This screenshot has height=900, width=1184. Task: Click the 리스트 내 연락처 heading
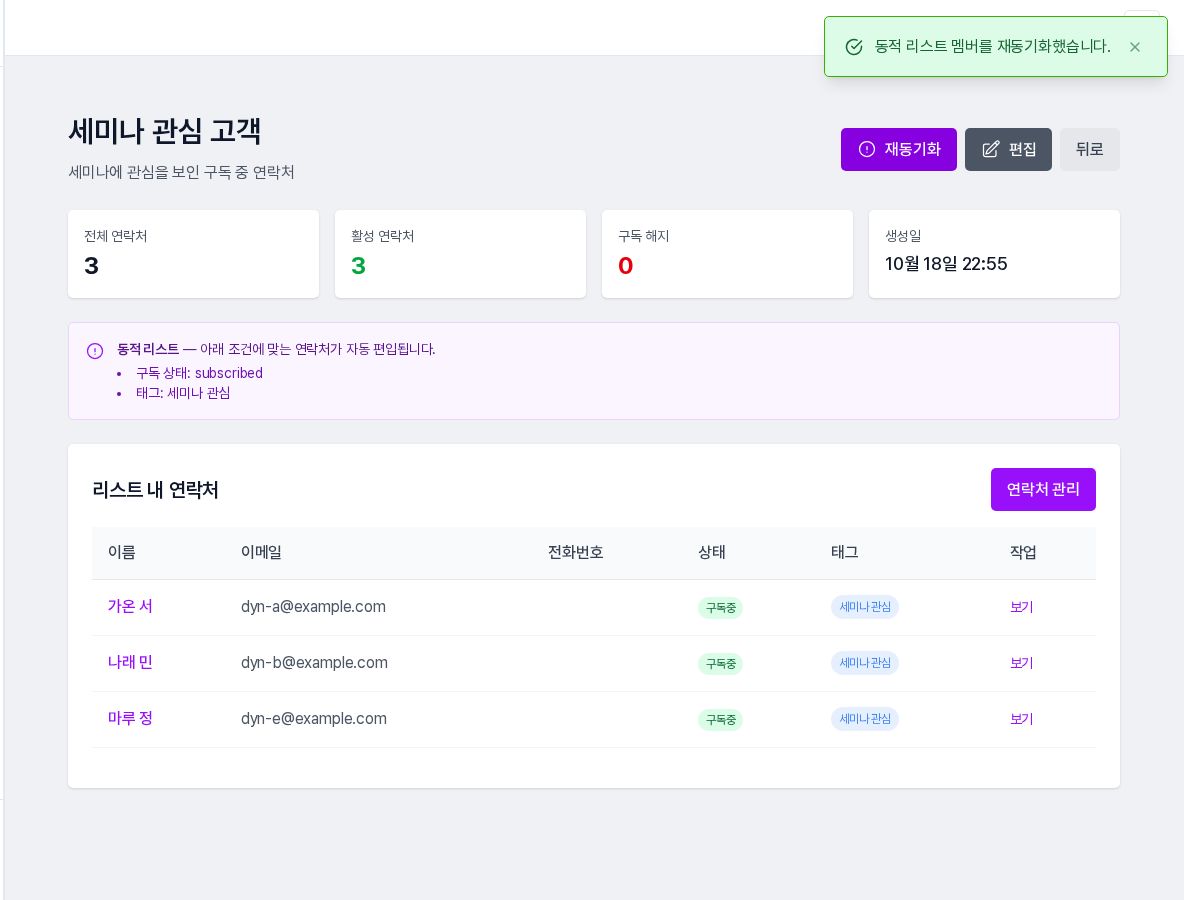click(x=156, y=490)
